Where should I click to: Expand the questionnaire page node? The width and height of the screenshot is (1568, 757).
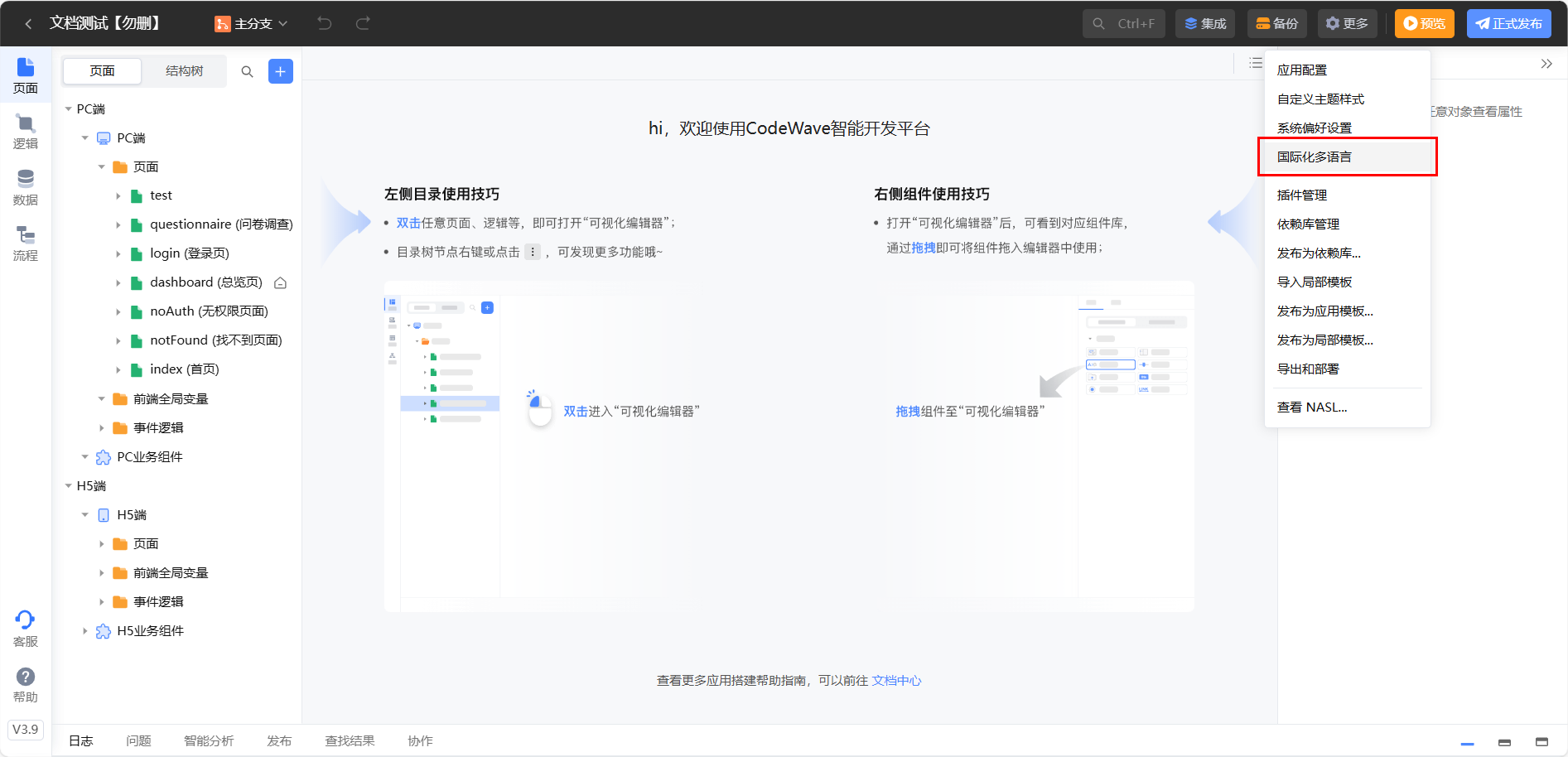pos(118,225)
